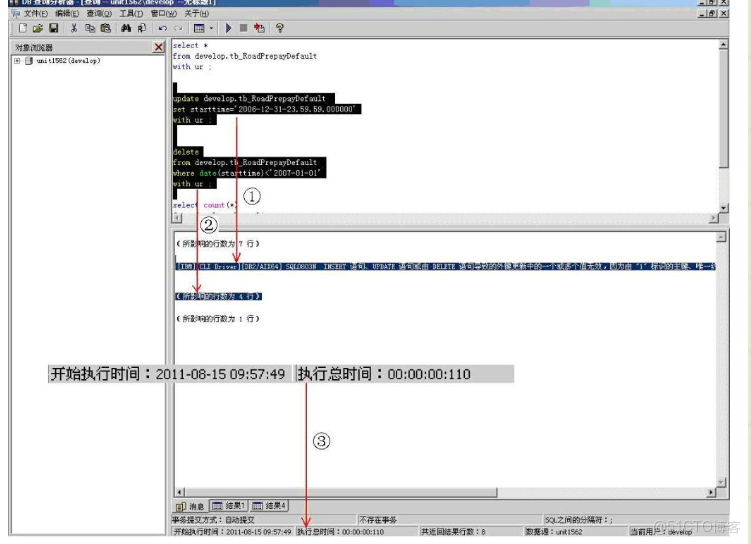
Task: Click editor horizontal scrollbar right arrow
Action: click(x=714, y=218)
